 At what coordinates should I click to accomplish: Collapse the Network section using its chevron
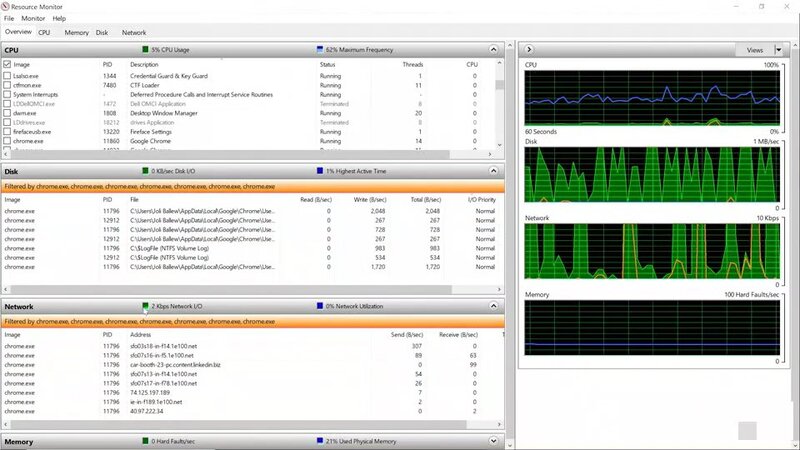(493, 307)
